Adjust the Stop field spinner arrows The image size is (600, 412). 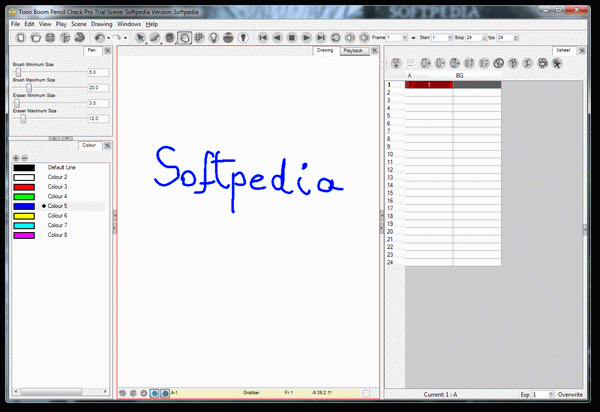(484, 37)
